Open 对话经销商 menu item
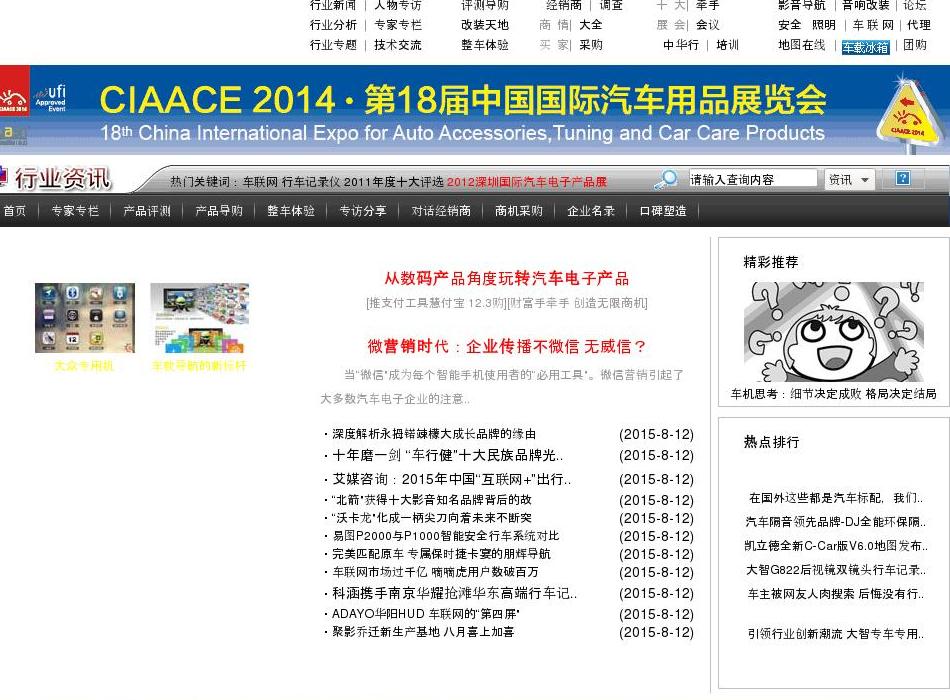 (x=441, y=211)
